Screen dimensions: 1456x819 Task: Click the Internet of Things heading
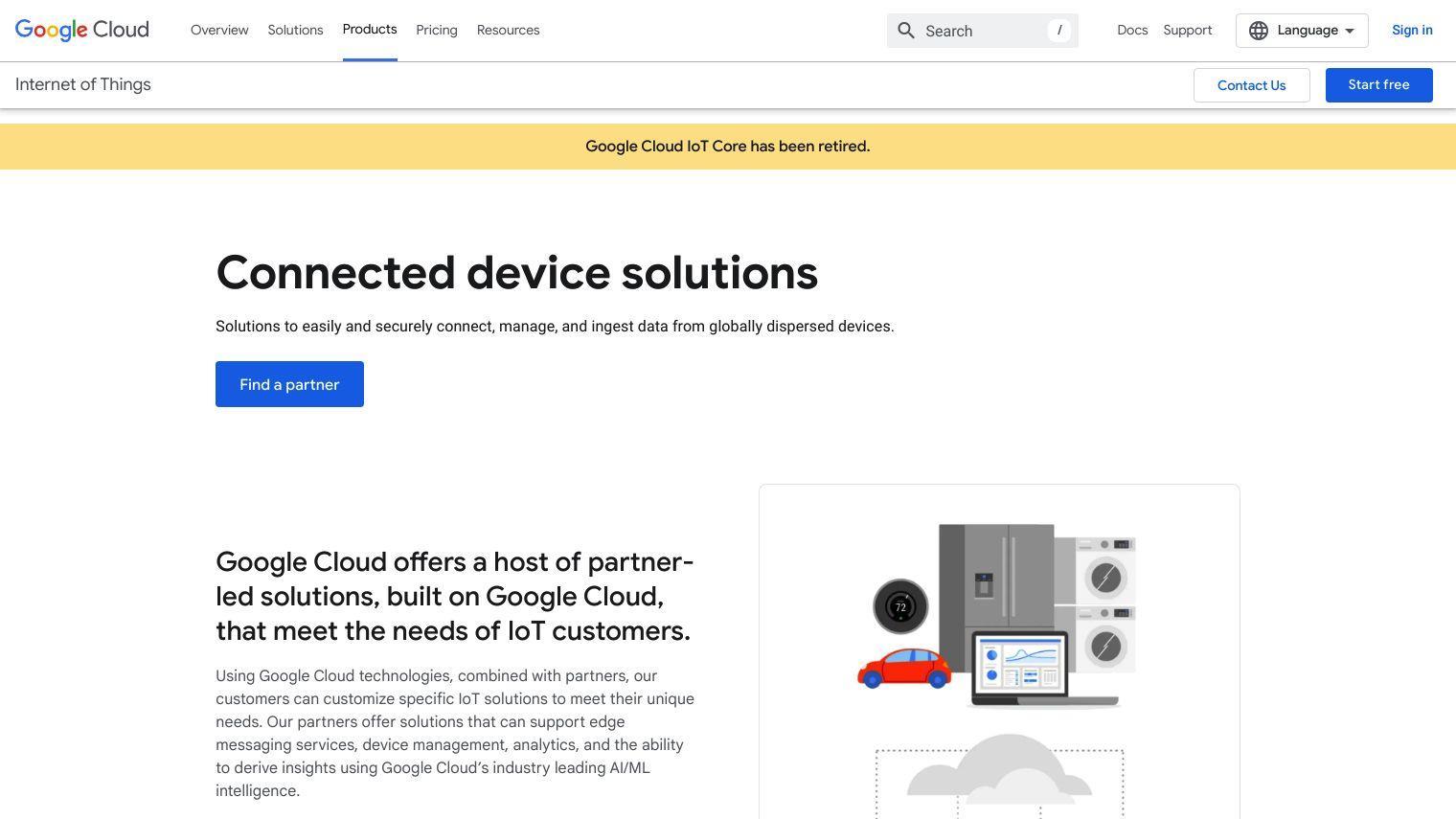click(83, 84)
